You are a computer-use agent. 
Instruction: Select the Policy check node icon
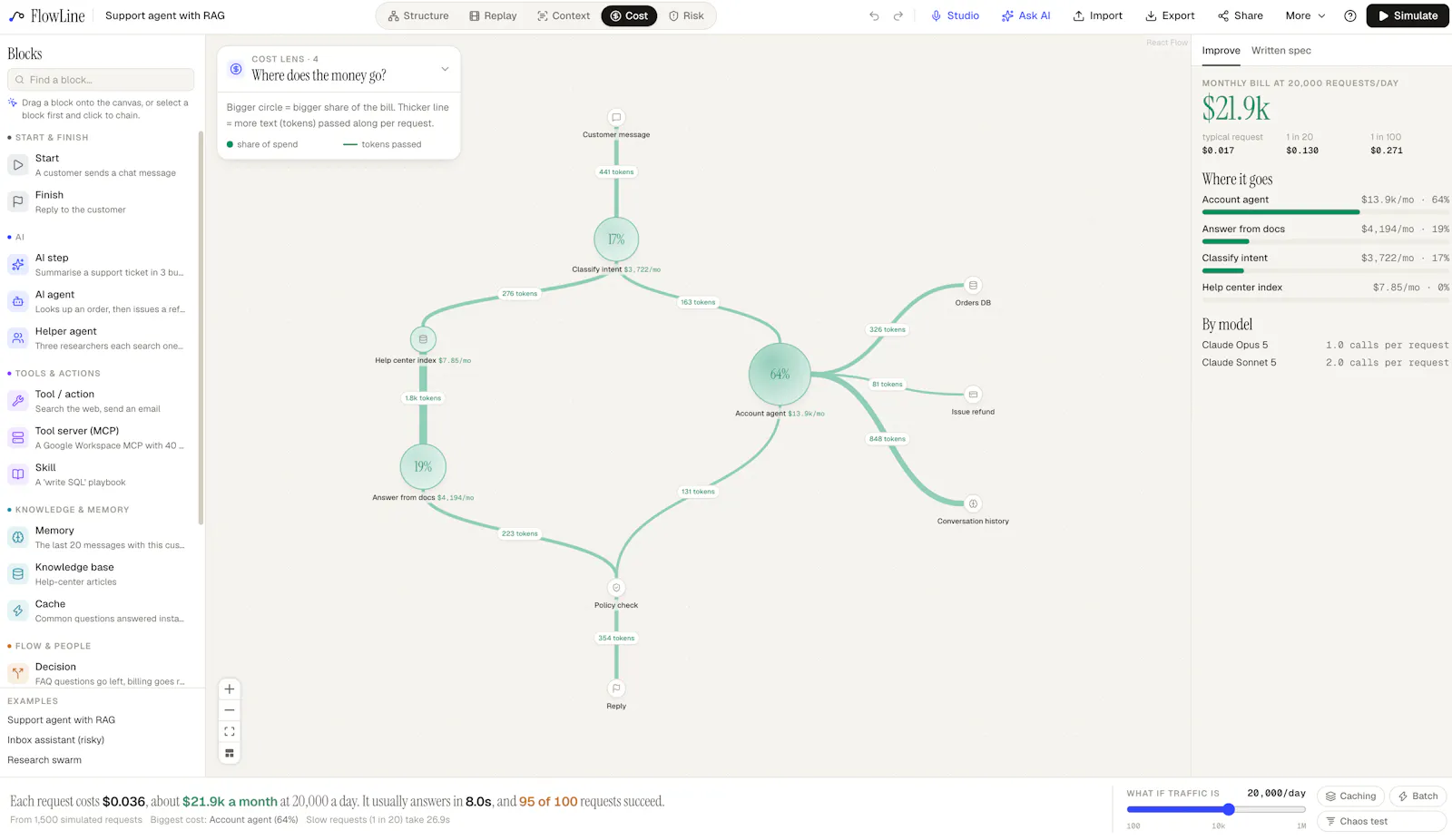point(616,588)
